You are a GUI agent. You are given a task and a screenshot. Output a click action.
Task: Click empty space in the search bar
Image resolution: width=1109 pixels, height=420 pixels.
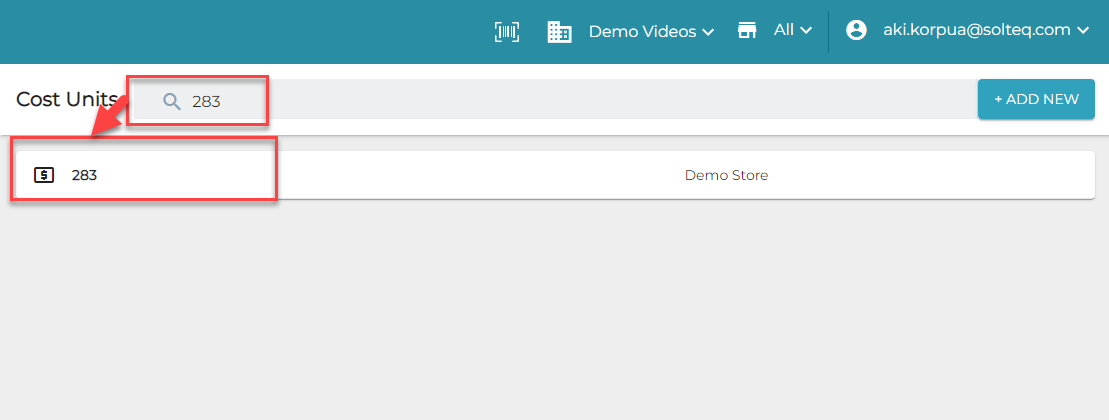tap(600, 100)
